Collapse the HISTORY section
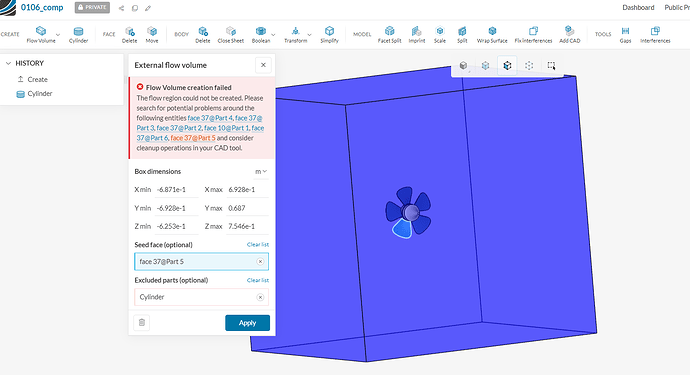This screenshot has width=690, height=375. point(8,63)
